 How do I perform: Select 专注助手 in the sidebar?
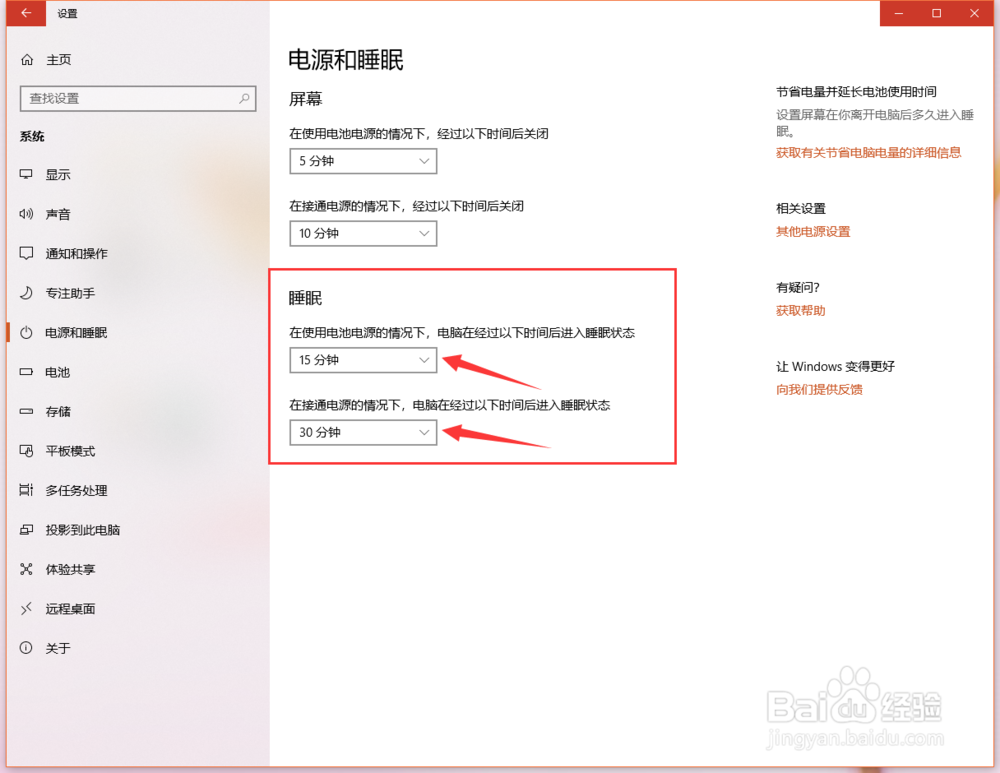pyautogui.click(x=70, y=293)
